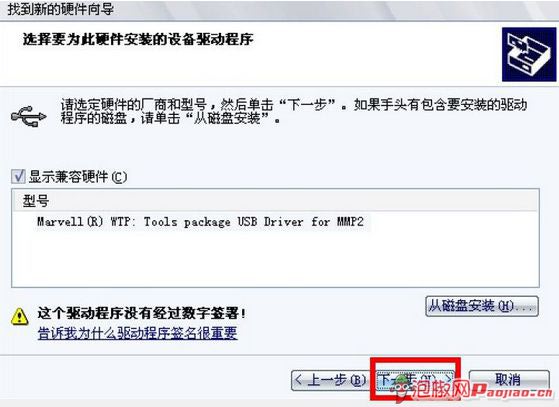Click the USB device symbol icon
This screenshot has width=559, height=407.
click(x=29, y=116)
